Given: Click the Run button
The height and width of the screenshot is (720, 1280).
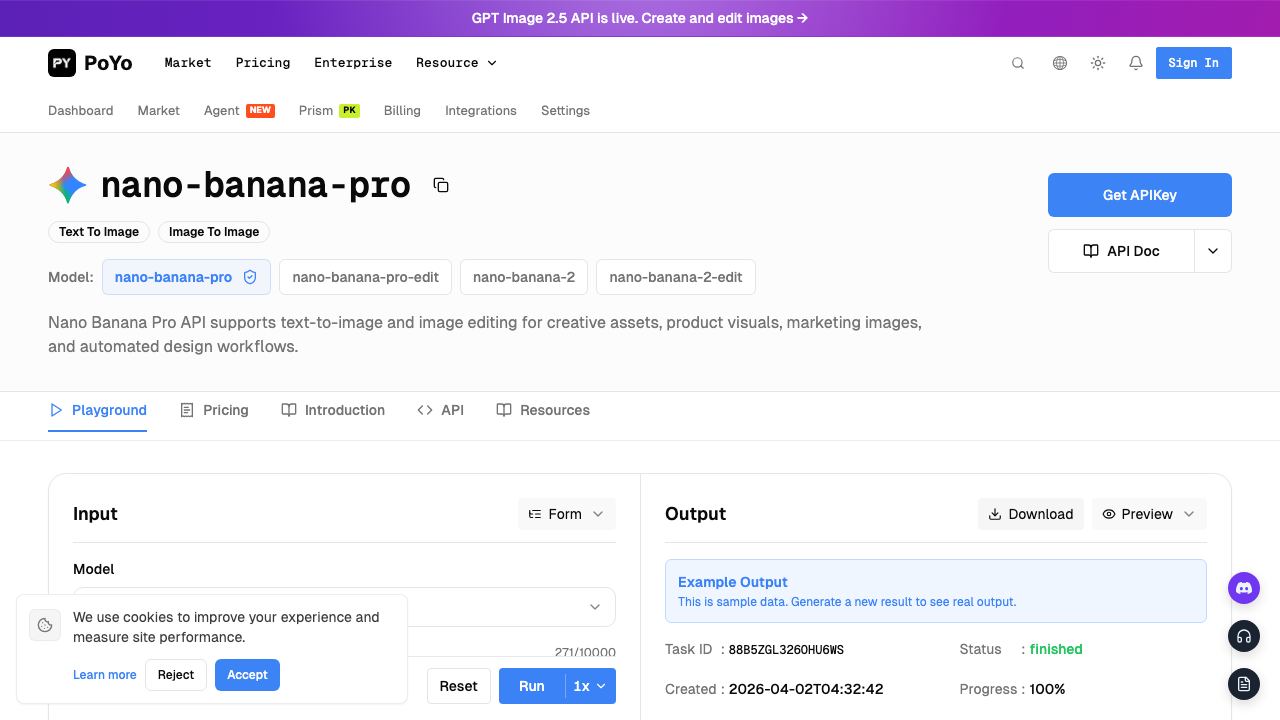Looking at the screenshot, I should 532,686.
